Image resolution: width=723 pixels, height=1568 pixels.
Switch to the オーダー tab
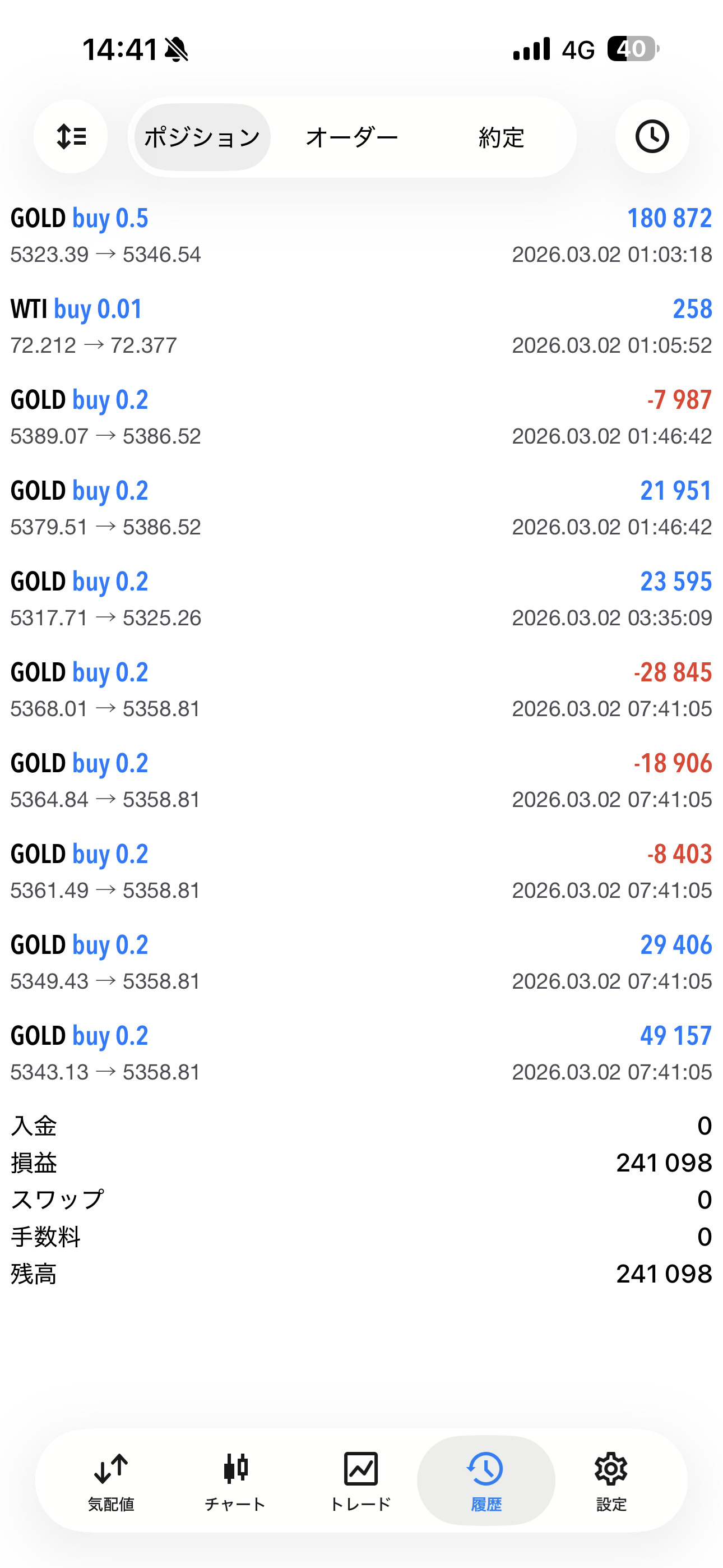352,137
